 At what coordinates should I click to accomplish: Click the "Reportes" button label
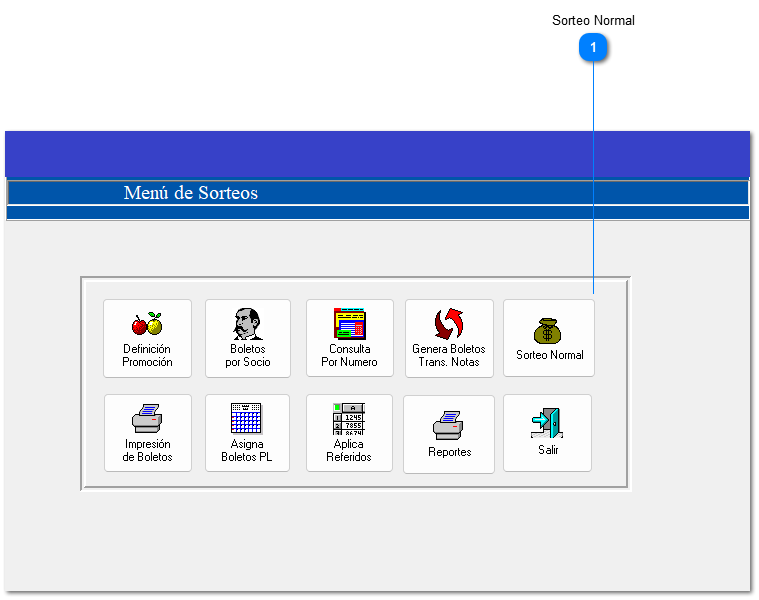[x=449, y=452]
